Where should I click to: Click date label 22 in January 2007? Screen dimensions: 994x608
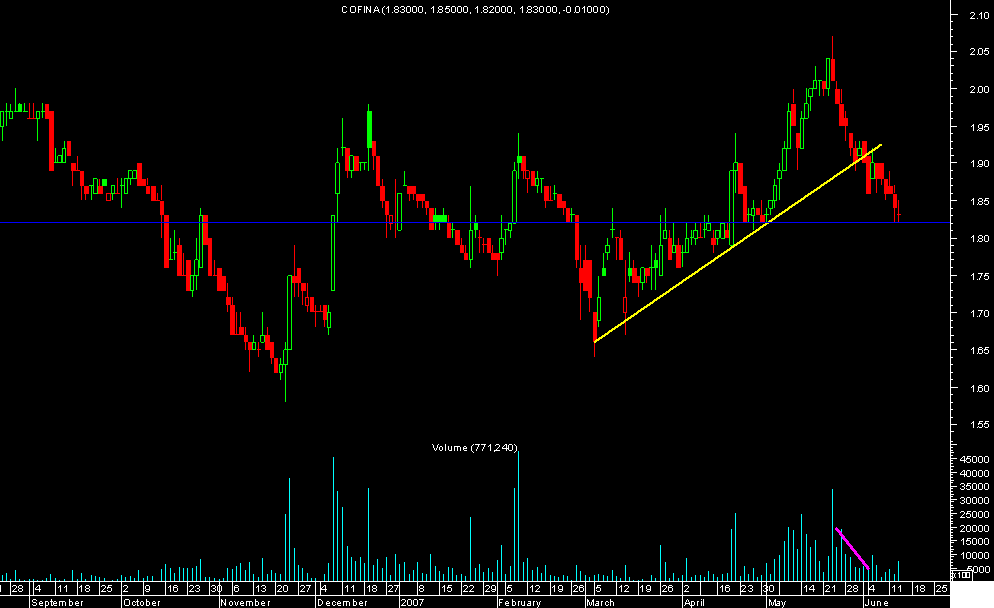tap(468, 589)
